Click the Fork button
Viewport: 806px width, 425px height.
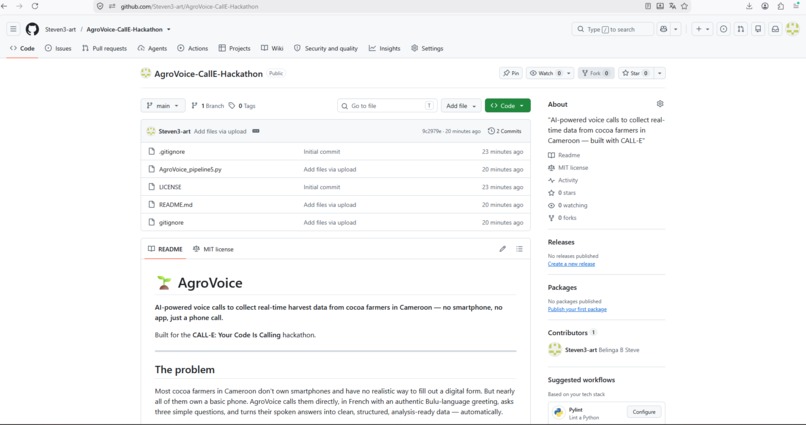pyautogui.click(x=596, y=73)
